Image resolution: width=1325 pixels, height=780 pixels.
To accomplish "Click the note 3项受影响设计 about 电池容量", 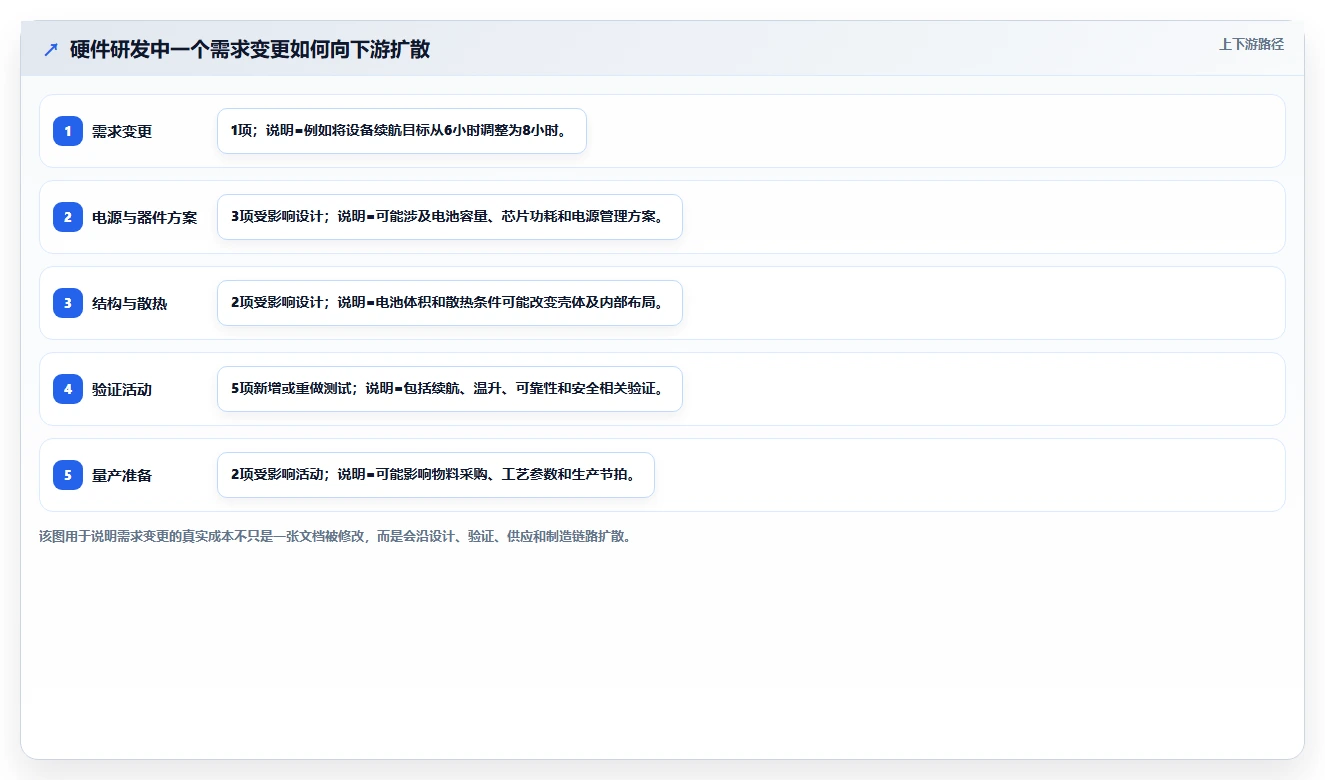I will pyautogui.click(x=450, y=217).
